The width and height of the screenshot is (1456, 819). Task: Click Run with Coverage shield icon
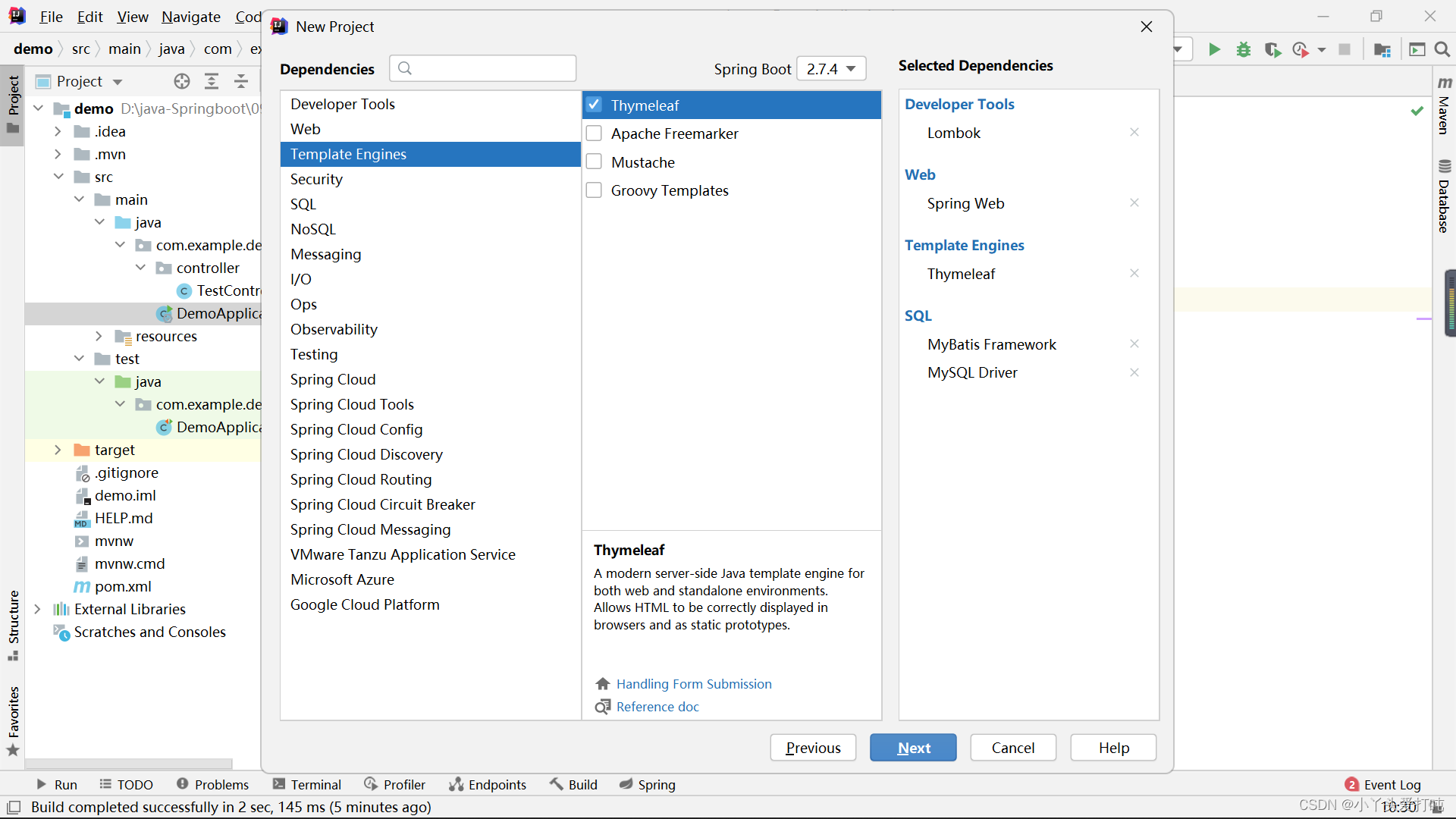click(1272, 49)
